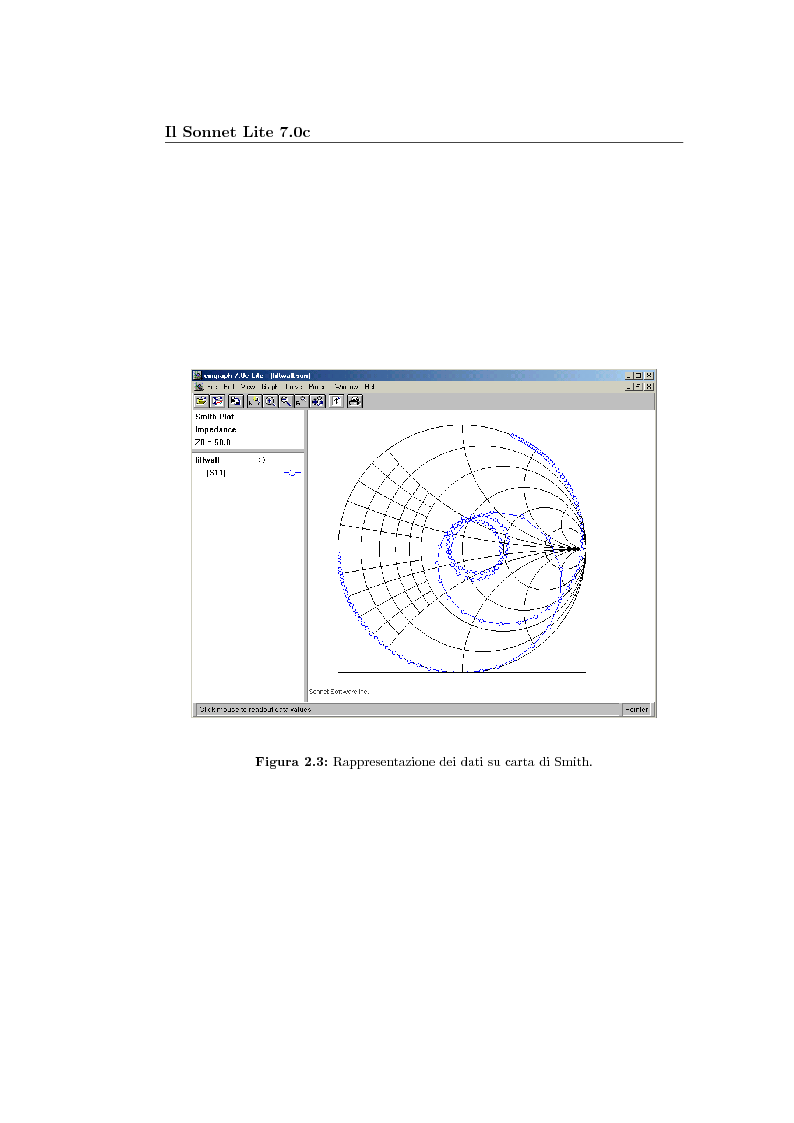Screen dimensions: 794x1123
Task: Click the open-folder icon in the toolbar
Action: (201, 401)
